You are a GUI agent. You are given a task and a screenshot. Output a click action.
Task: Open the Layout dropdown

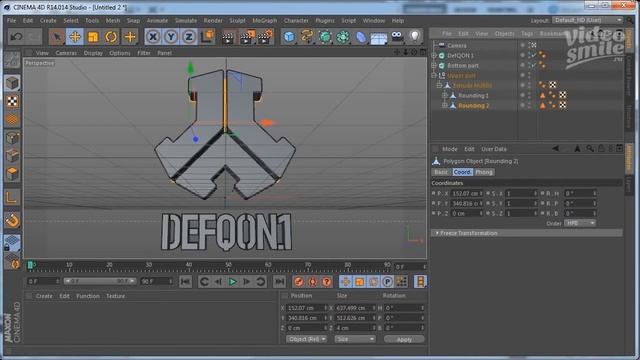coord(587,20)
